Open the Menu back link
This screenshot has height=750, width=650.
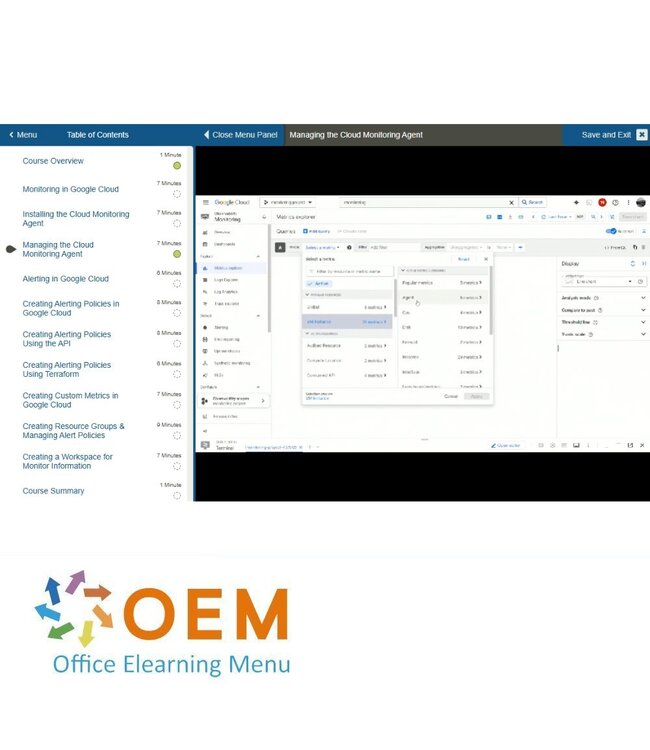point(23,135)
